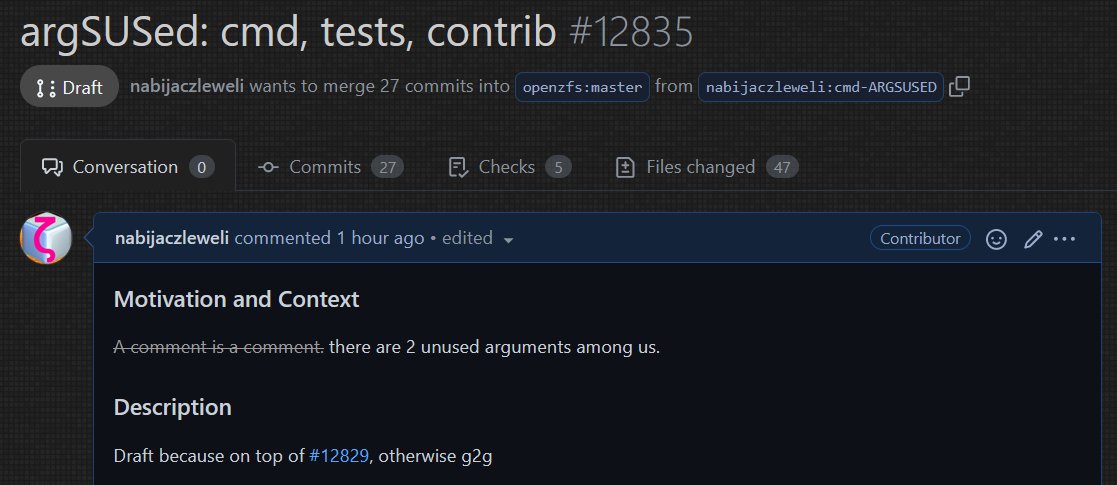Screen dimensions: 1117x485
Task: Open the Checks tab
Action: pos(509,167)
